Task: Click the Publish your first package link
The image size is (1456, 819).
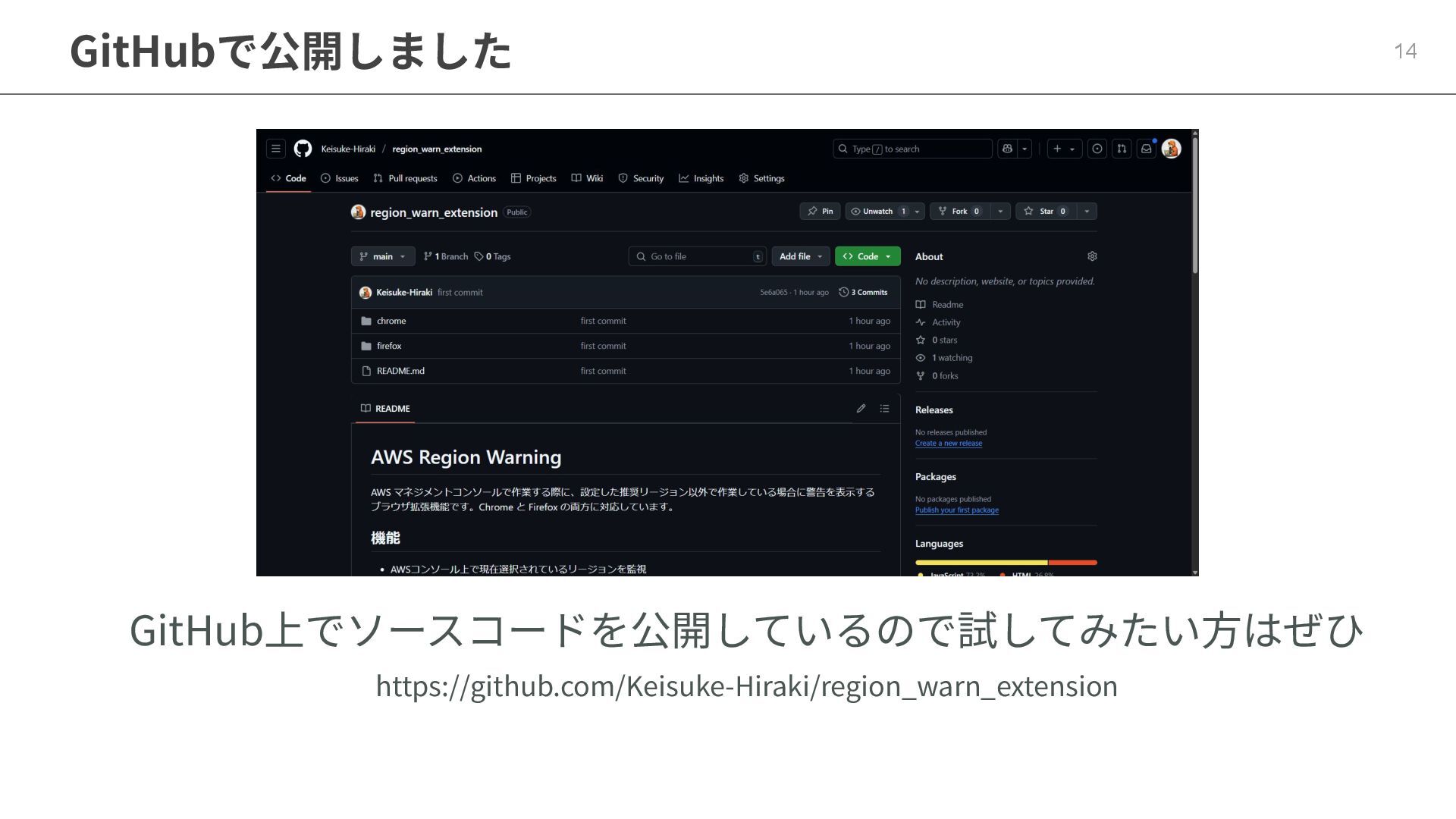Action: tap(957, 510)
